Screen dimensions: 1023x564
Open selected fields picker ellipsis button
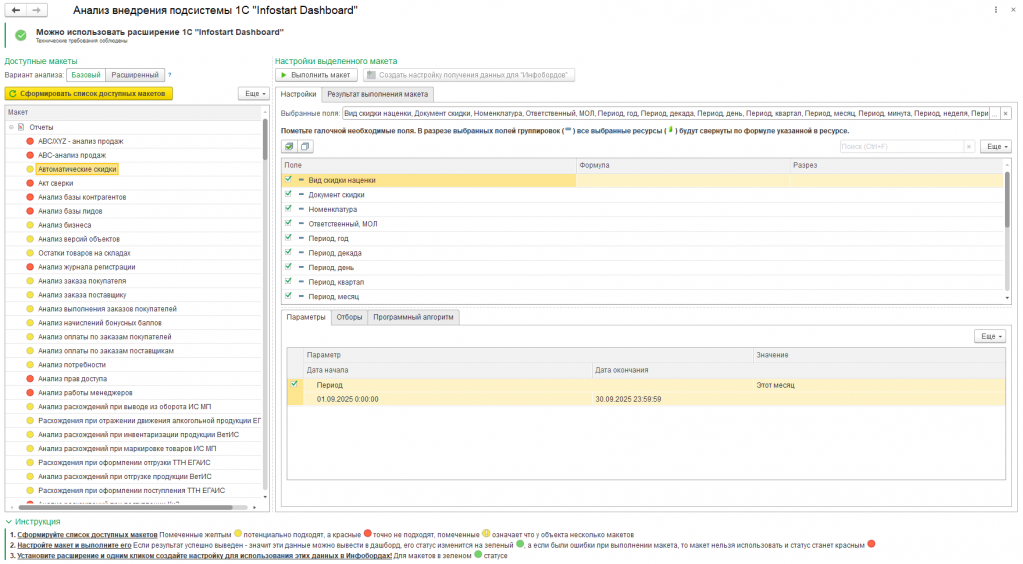(994, 114)
